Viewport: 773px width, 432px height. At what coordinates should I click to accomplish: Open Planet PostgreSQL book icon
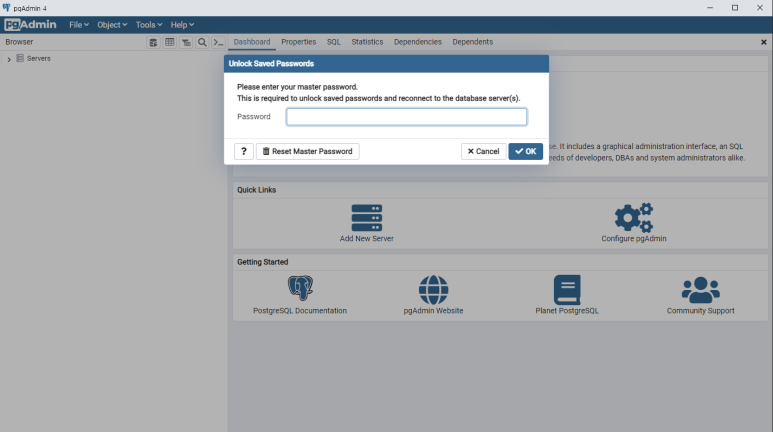pyautogui.click(x=567, y=290)
